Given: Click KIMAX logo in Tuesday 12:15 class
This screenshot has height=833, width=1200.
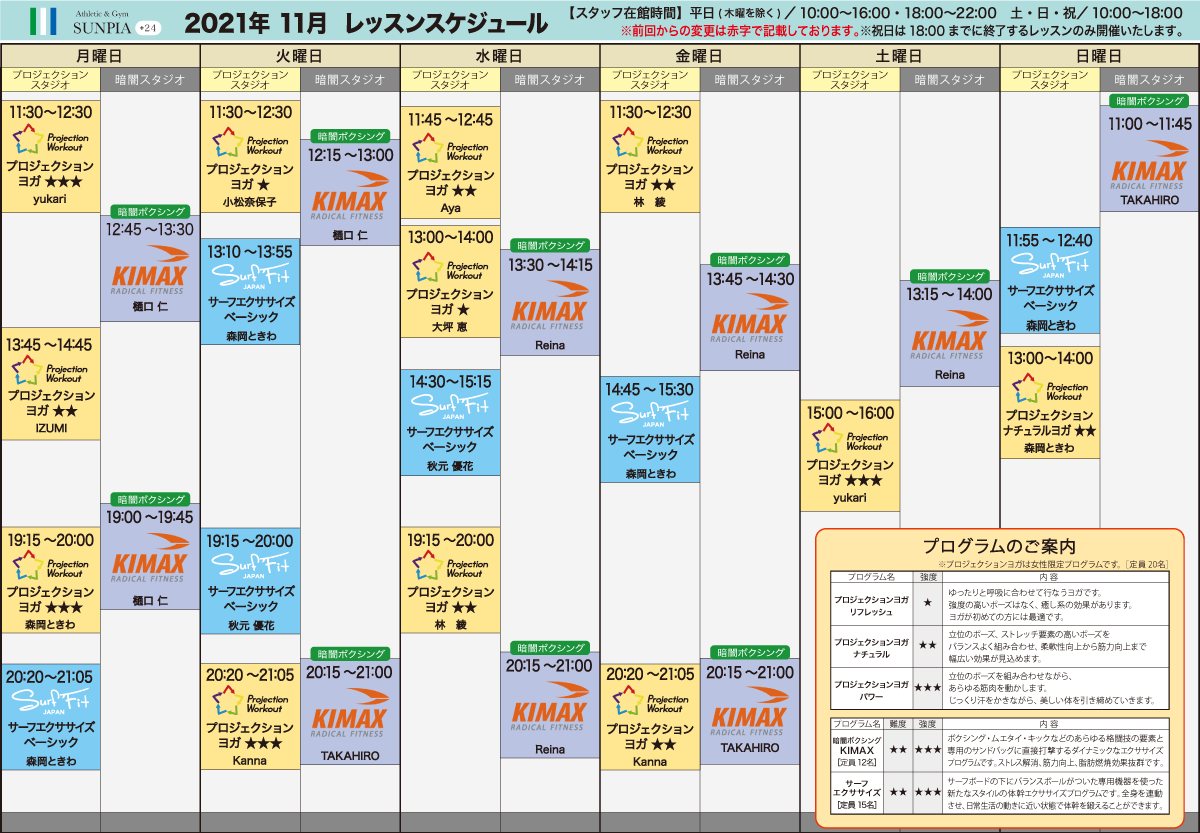Looking at the screenshot, I should tap(349, 205).
